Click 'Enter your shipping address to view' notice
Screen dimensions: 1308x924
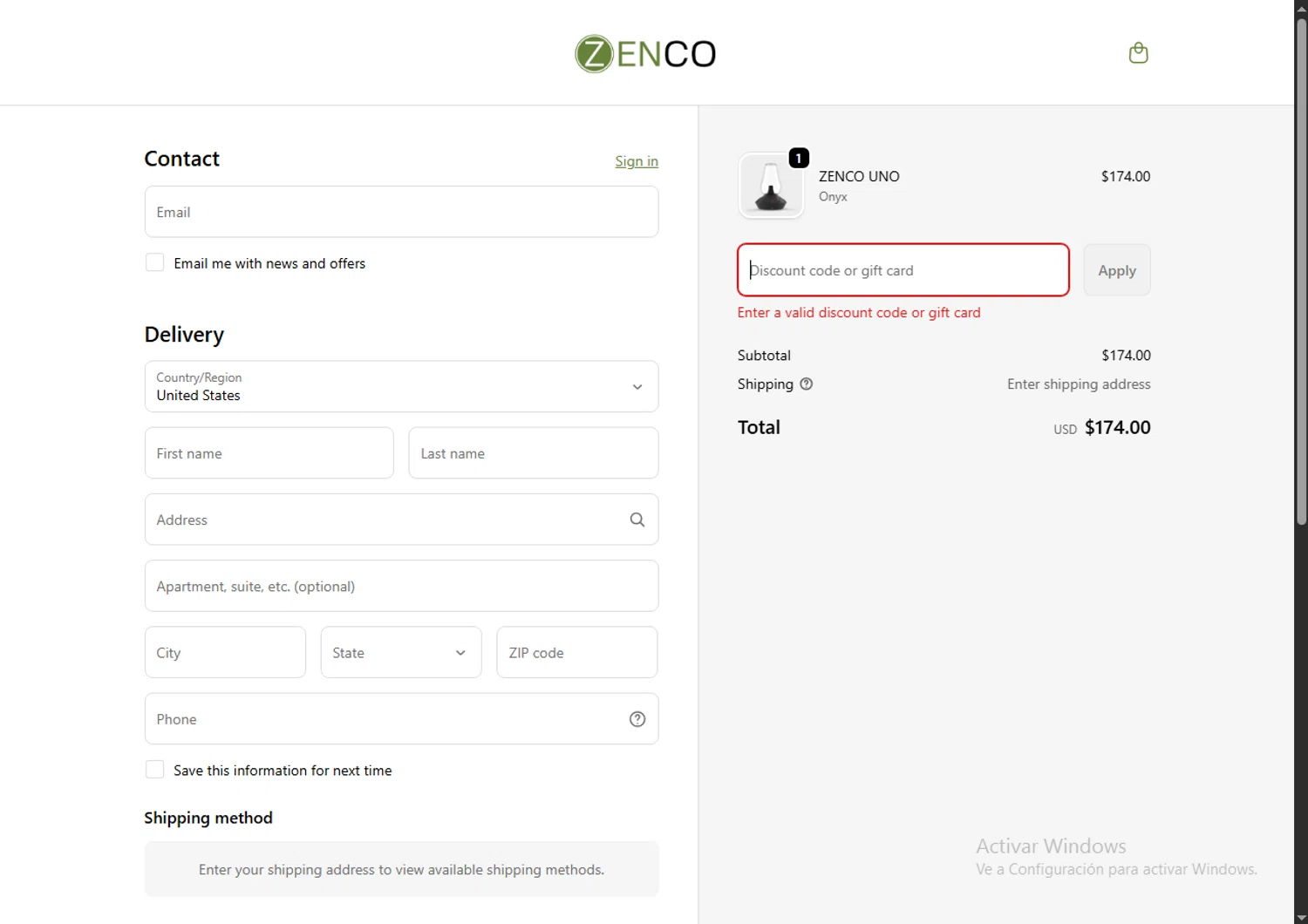click(401, 870)
